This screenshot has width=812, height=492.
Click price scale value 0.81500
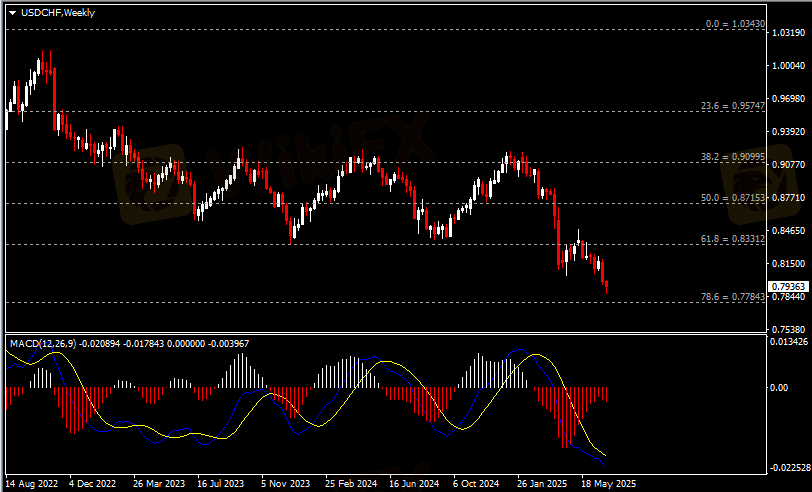click(x=788, y=264)
